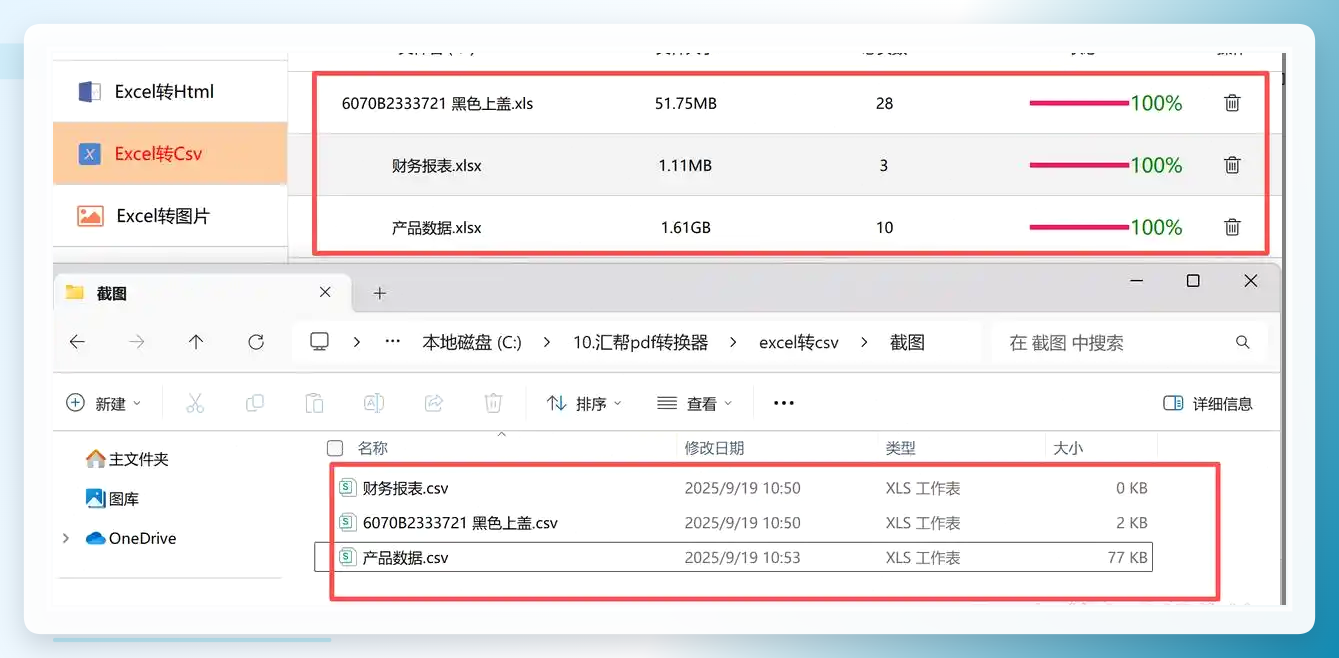Delete the 财务报表.xlsx entry
Screen dimensions: 1339x658
(1233, 165)
